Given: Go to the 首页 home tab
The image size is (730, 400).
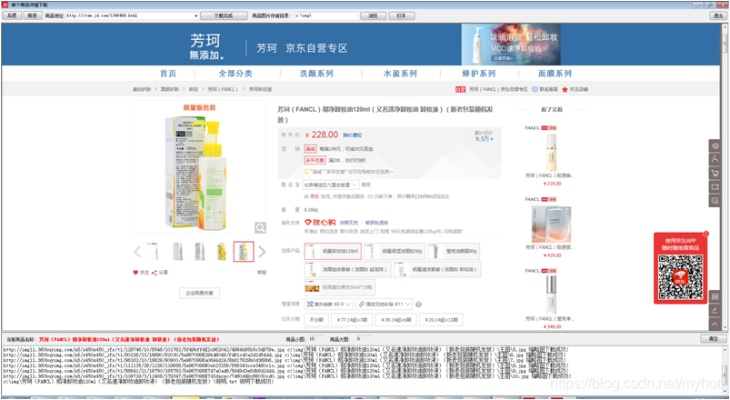Looking at the screenshot, I should pos(167,74).
